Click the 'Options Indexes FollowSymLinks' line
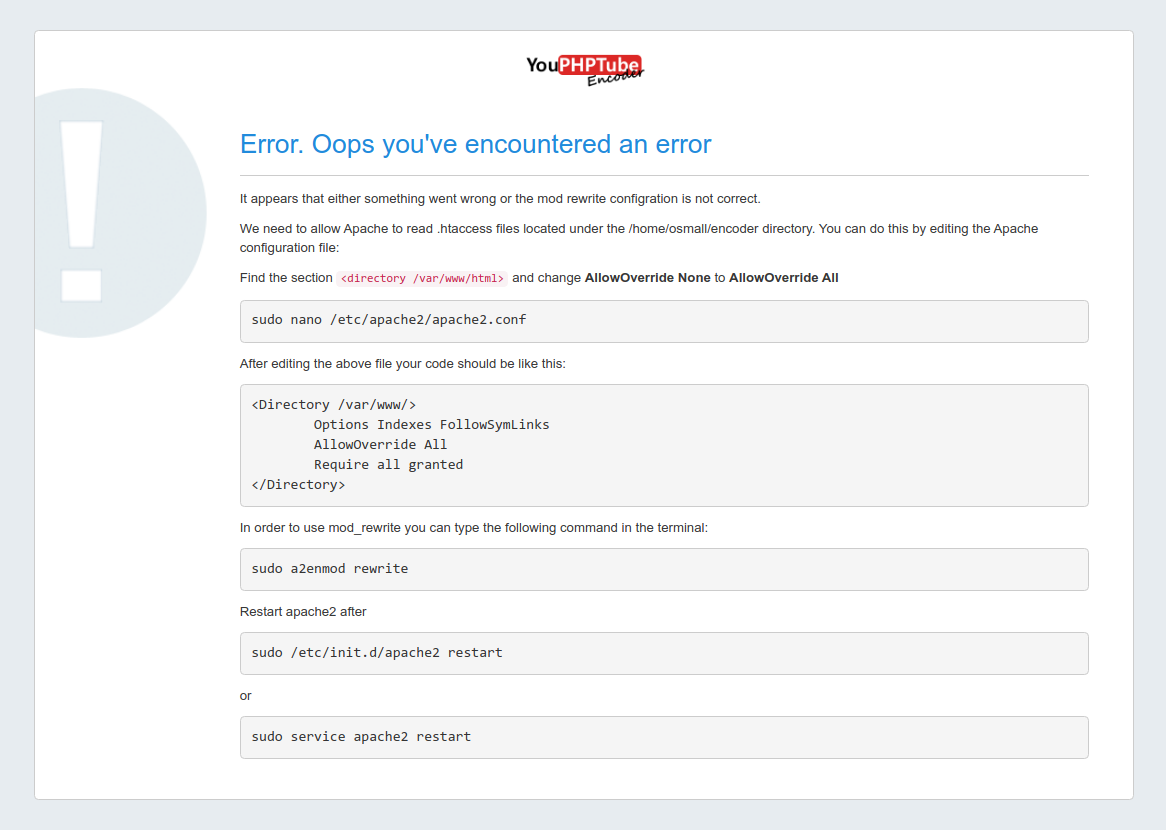This screenshot has height=830, width=1166. coord(431,425)
